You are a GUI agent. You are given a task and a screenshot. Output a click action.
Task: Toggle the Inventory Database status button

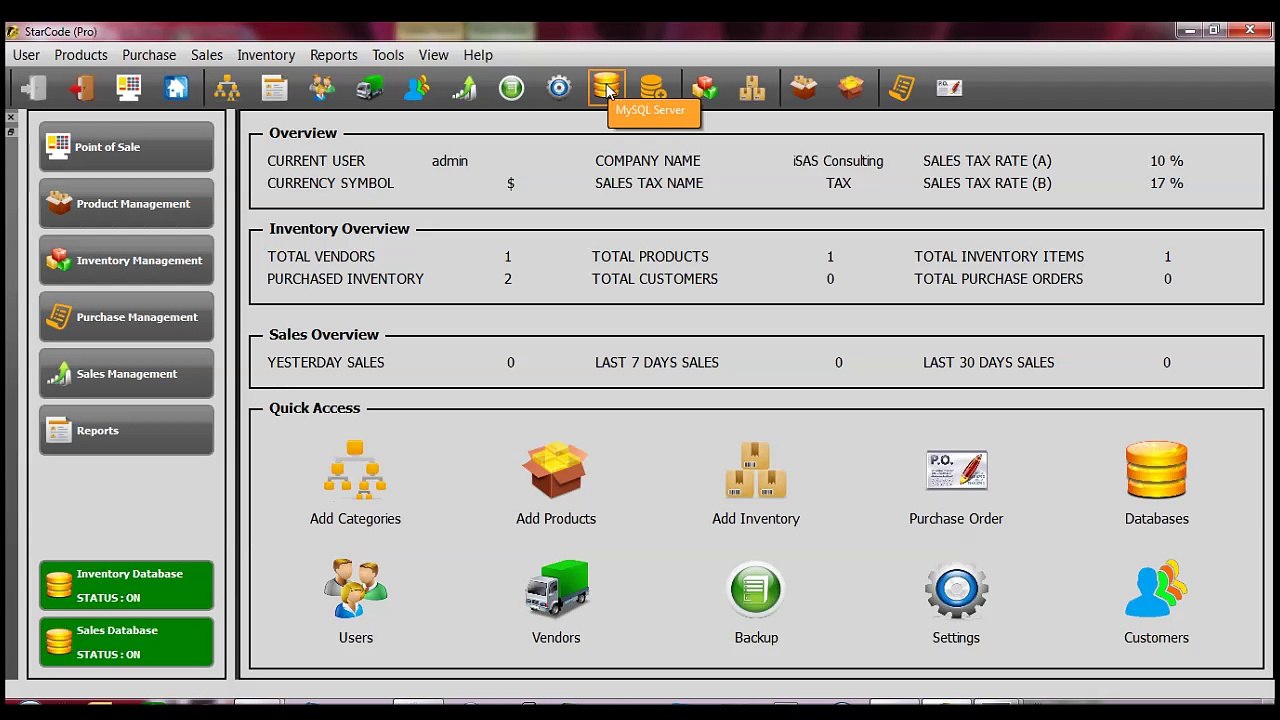pyautogui.click(x=126, y=585)
